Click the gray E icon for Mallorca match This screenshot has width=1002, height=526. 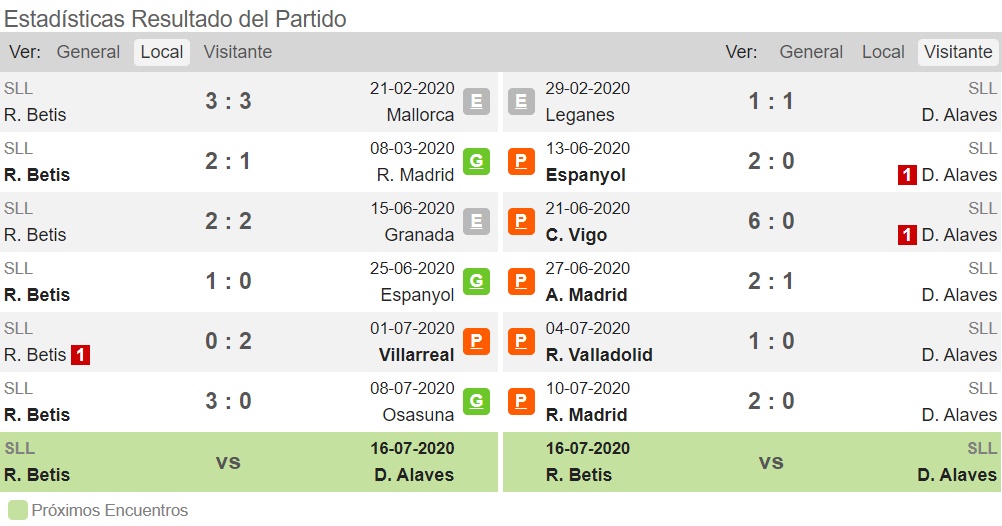(x=476, y=102)
